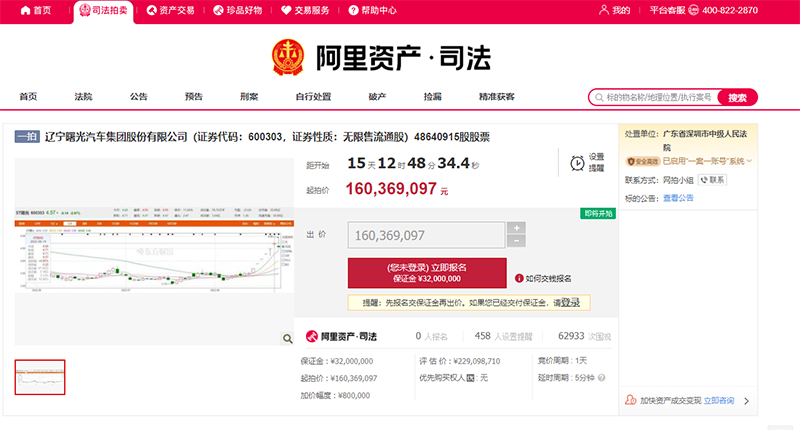This screenshot has width=800, height=430.
Task: Click the zoom magnifier icon on chart image
Action: click(x=287, y=339)
